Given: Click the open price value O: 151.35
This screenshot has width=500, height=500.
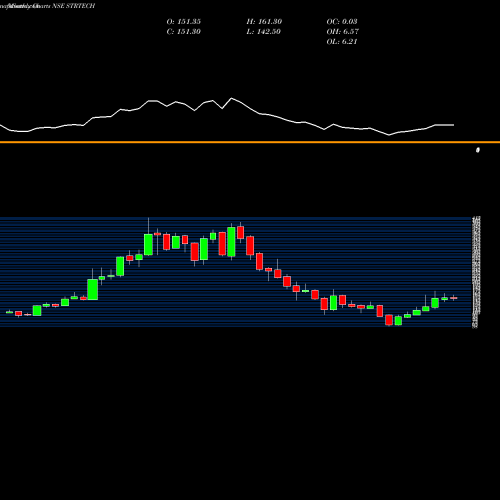Looking at the screenshot, I should [x=184, y=22].
